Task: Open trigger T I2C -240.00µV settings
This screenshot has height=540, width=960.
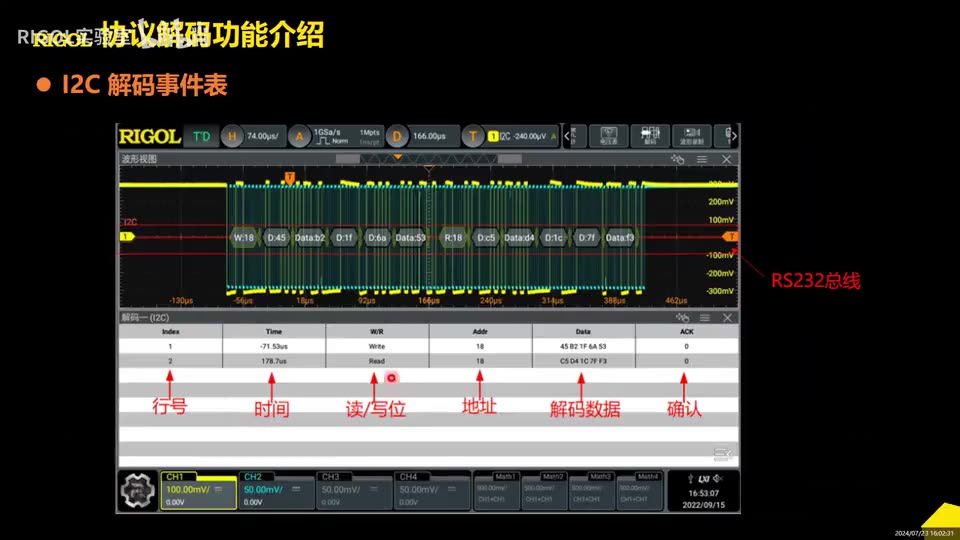Action: [x=510, y=137]
